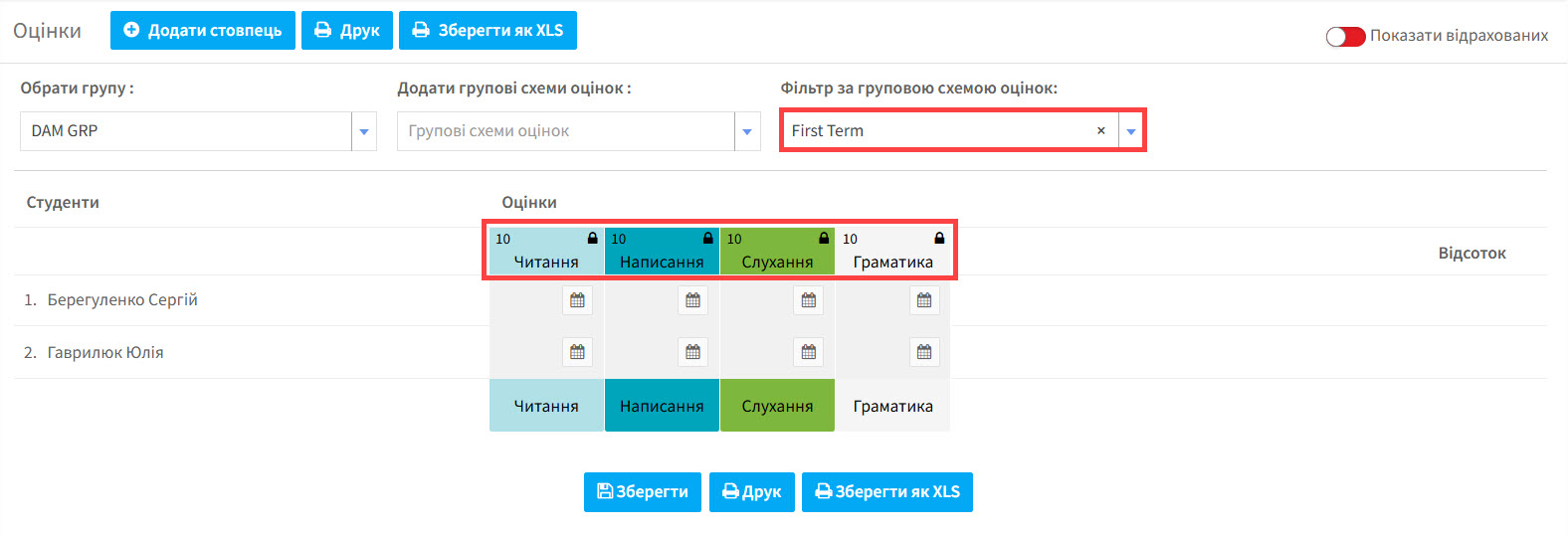Select the Граматика footer column label
The image size is (1568, 536).
tap(893, 406)
